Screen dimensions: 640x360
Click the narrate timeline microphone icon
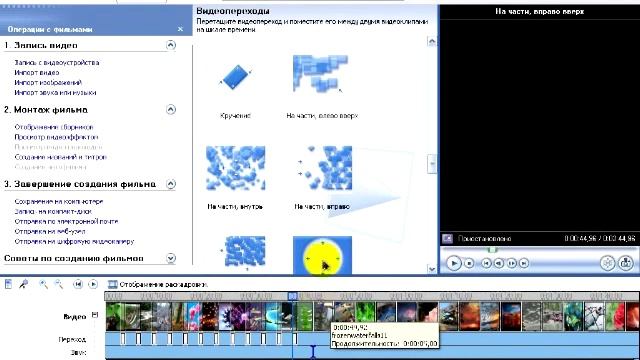click(x=24, y=284)
